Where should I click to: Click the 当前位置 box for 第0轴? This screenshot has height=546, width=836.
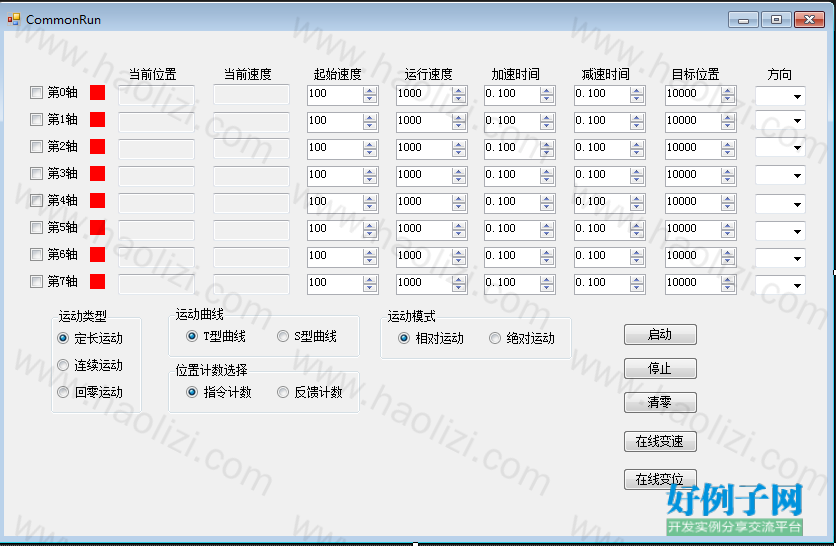point(156,95)
